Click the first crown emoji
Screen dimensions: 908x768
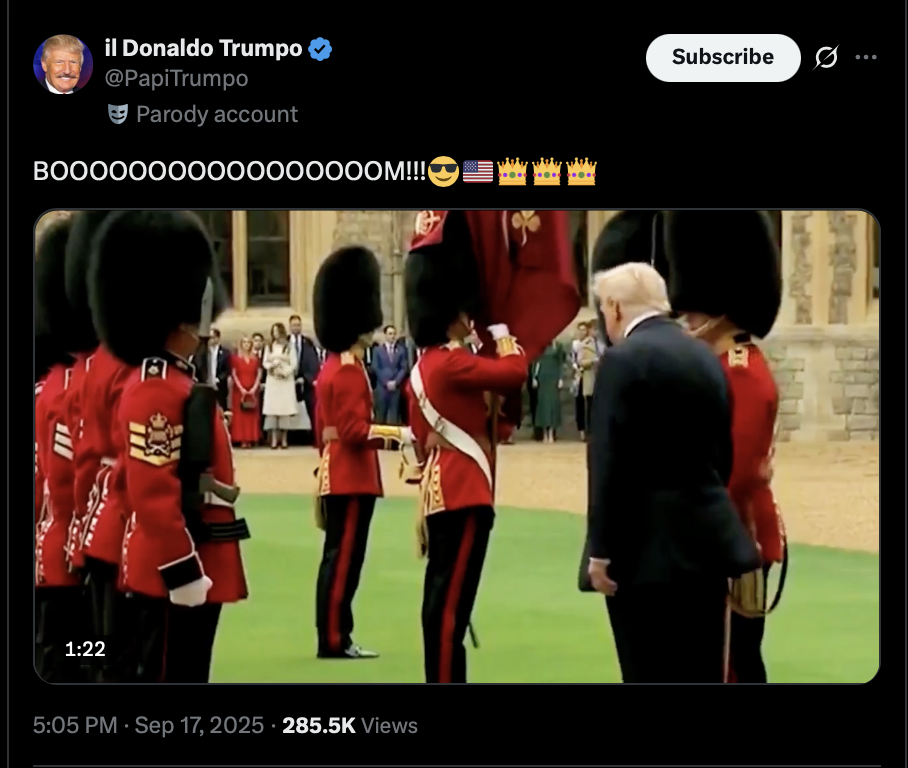point(512,171)
